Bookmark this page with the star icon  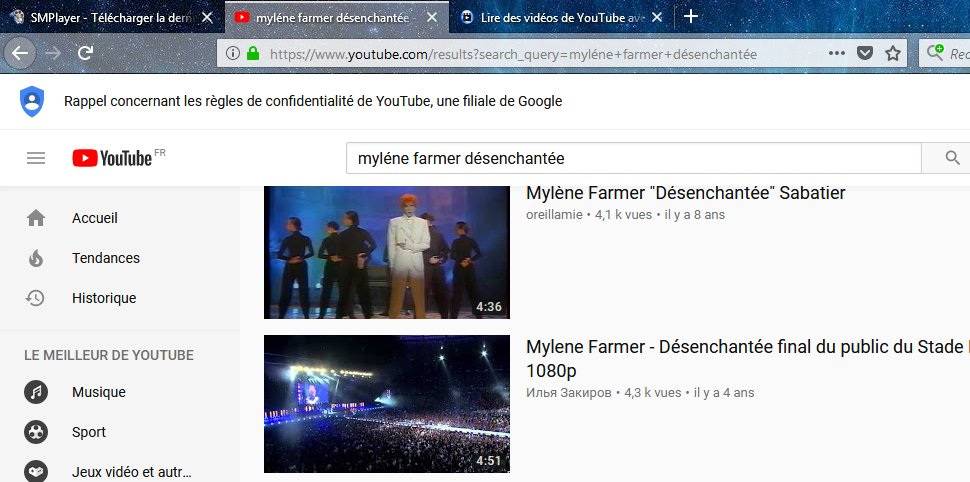point(893,53)
